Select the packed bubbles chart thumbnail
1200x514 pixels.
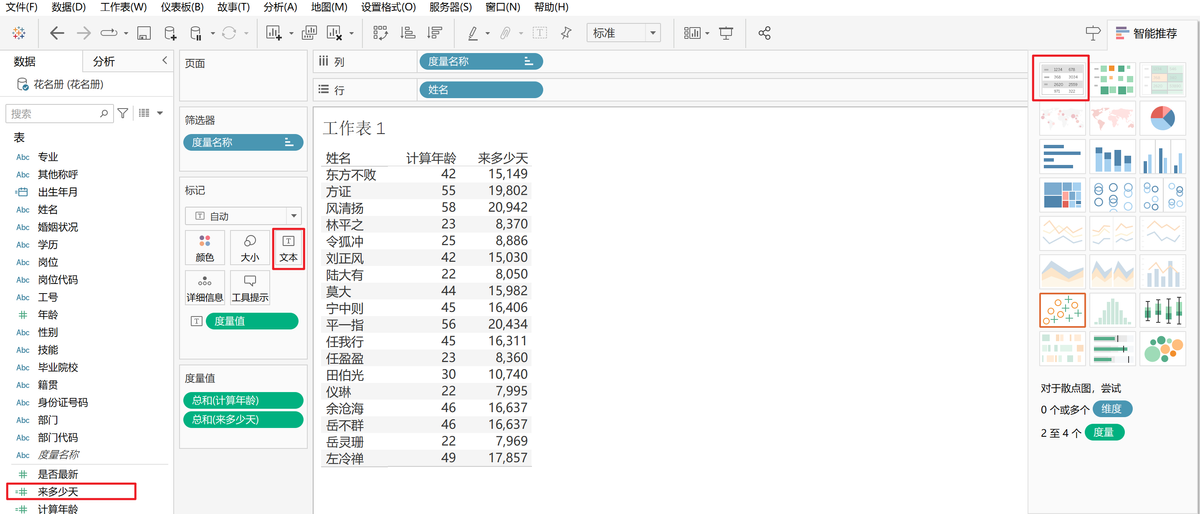point(1163,348)
